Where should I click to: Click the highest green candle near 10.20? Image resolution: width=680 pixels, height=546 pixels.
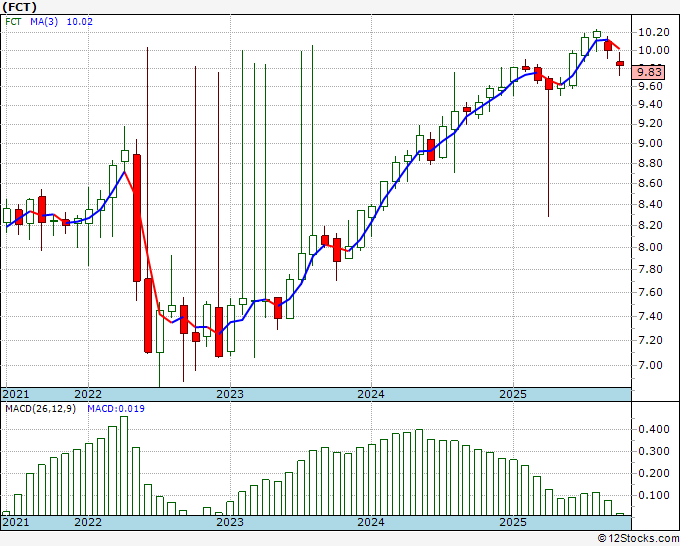point(597,34)
